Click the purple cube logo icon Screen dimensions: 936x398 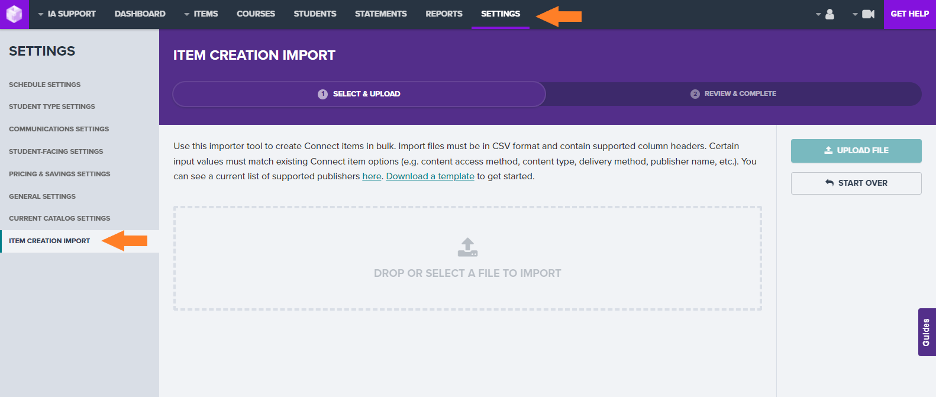(x=14, y=14)
